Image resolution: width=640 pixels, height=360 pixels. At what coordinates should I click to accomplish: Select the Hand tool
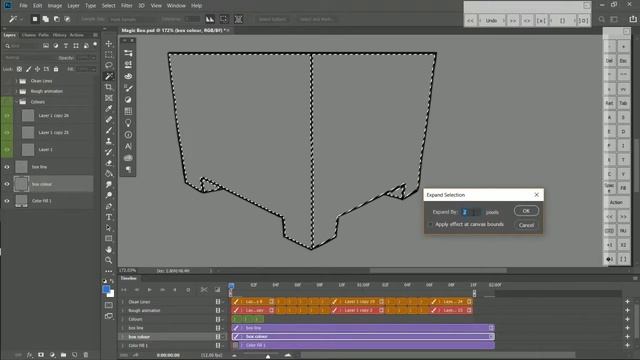[109, 249]
